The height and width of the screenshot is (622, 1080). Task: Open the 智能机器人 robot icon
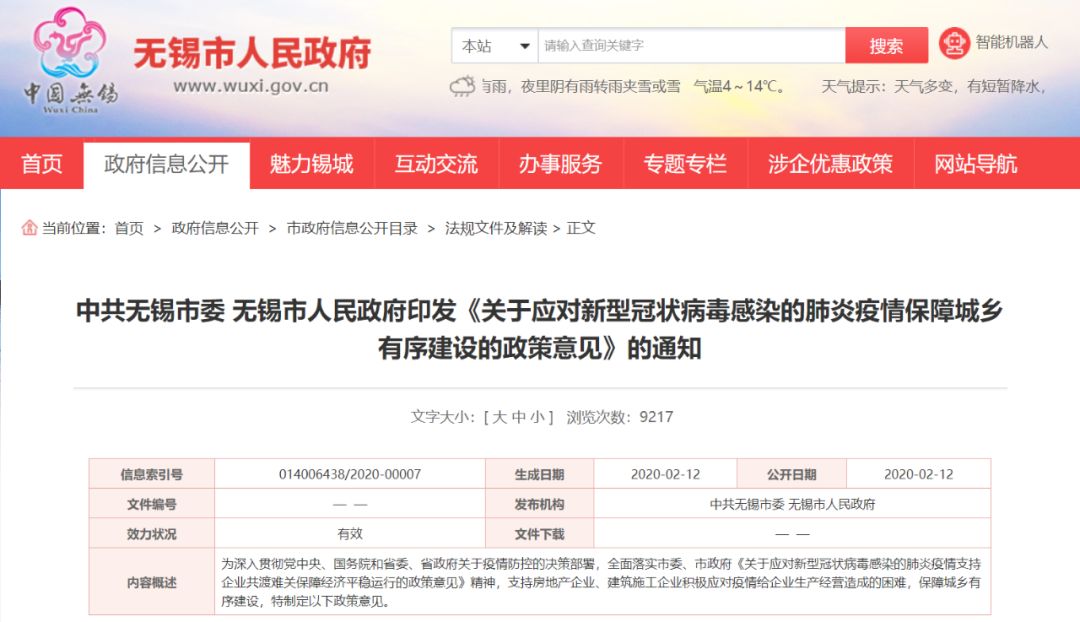954,43
